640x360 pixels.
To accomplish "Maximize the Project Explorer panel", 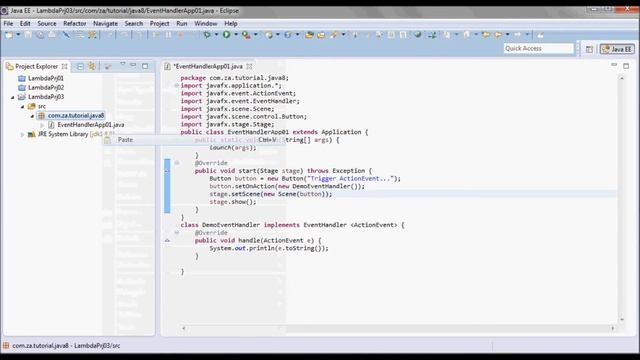I will pos(145,66).
